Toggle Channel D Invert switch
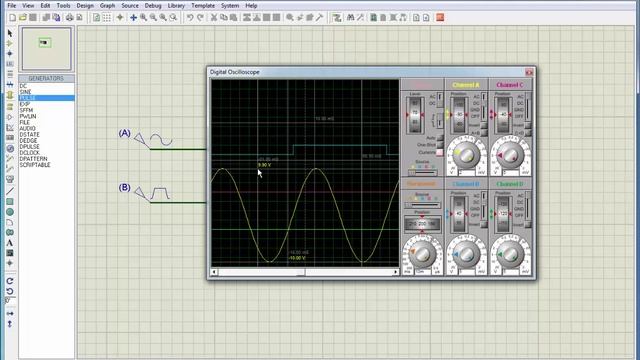 pos(528,224)
